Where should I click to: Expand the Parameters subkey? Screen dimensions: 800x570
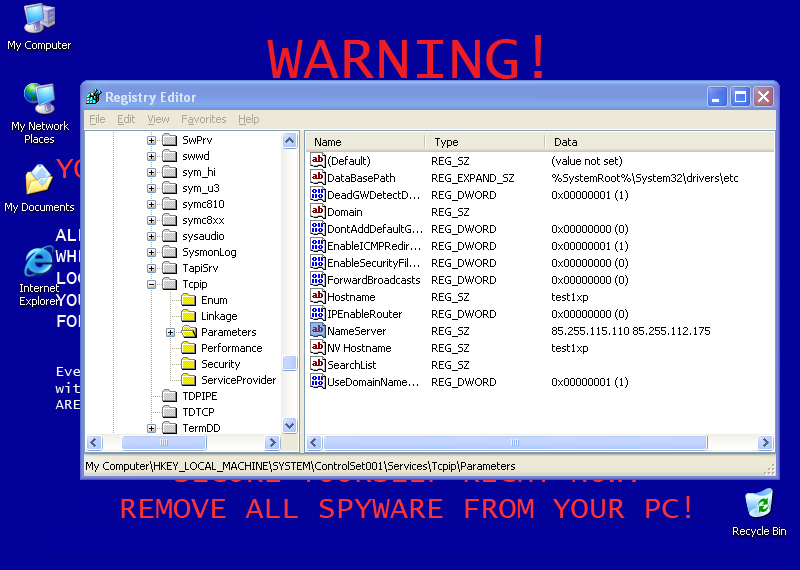[x=170, y=332]
